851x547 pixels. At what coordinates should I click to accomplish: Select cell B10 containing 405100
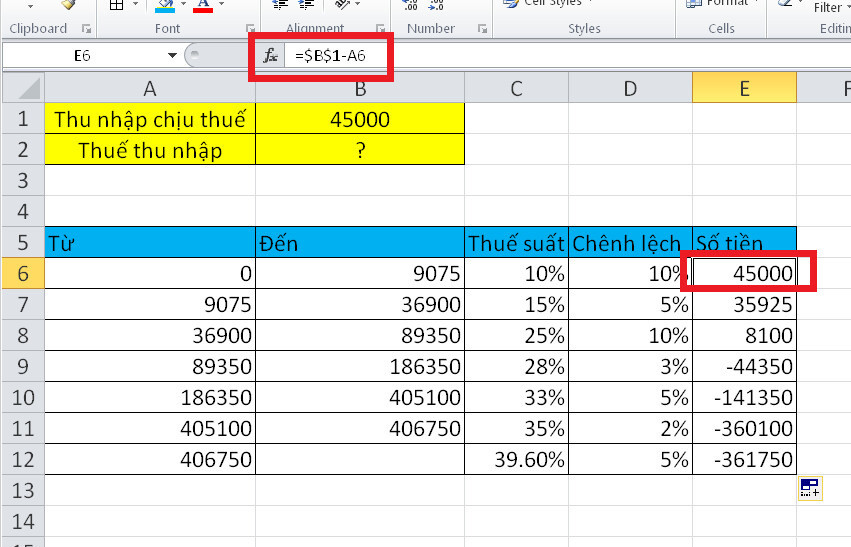(360, 397)
